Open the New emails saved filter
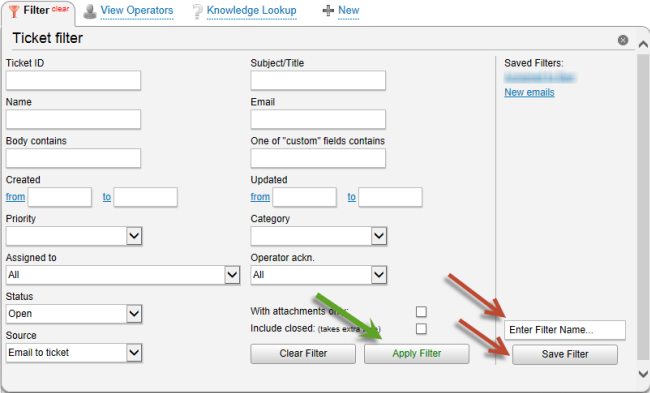Image resolution: width=650 pixels, height=393 pixels. [x=529, y=92]
